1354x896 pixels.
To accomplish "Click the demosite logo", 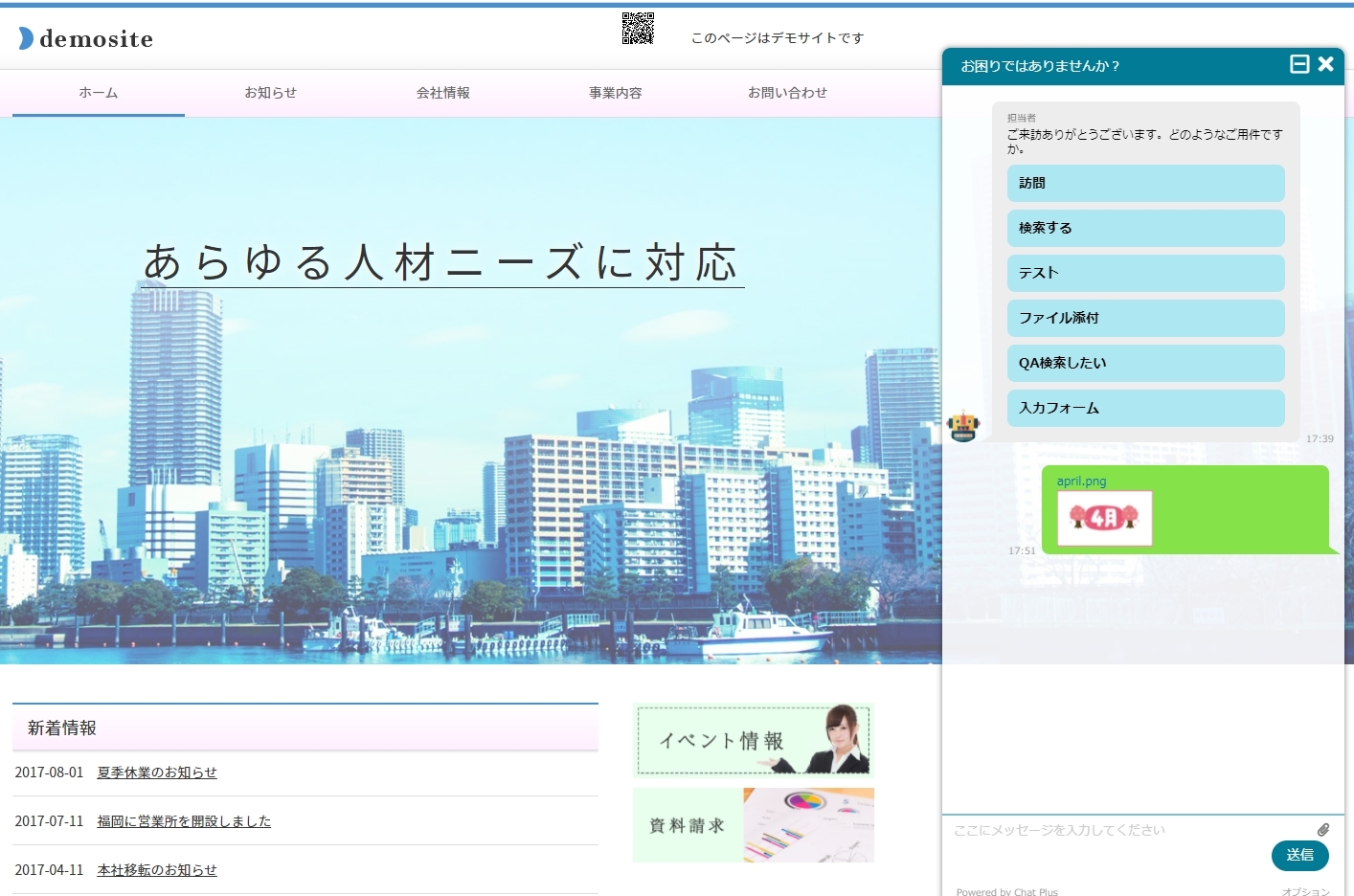I will [86, 38].
